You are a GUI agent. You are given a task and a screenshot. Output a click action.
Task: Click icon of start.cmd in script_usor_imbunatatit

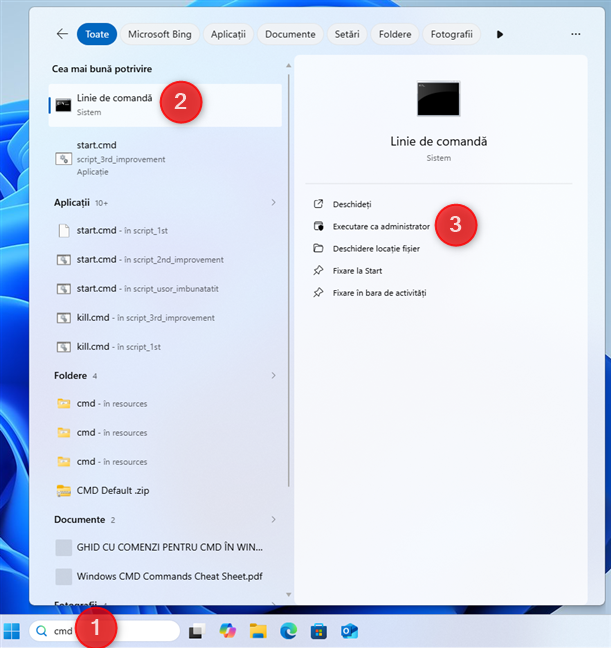pyautogui.click(x=63, y=289)
